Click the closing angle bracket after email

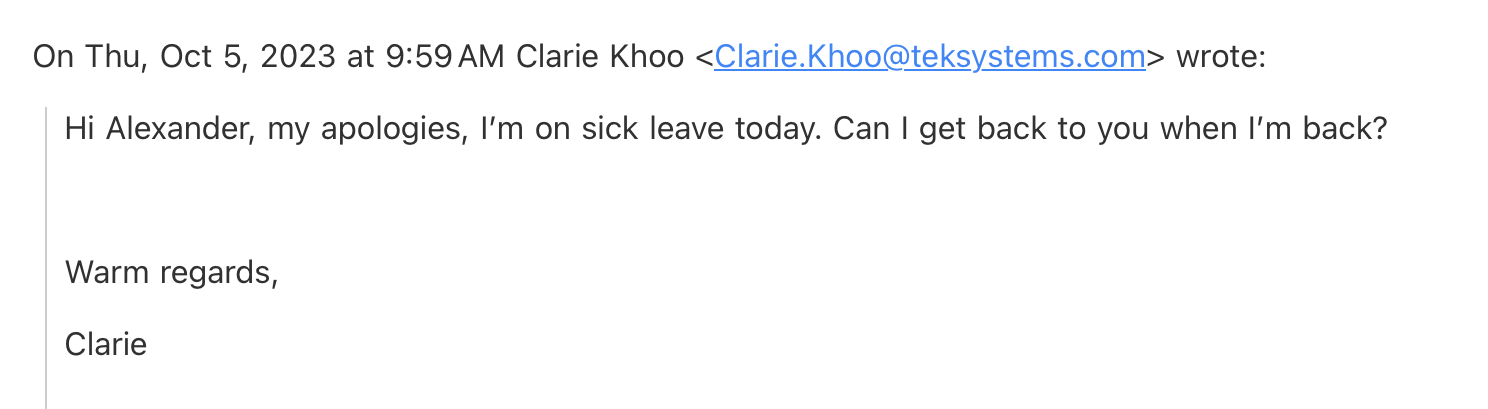pos(1156,58)
